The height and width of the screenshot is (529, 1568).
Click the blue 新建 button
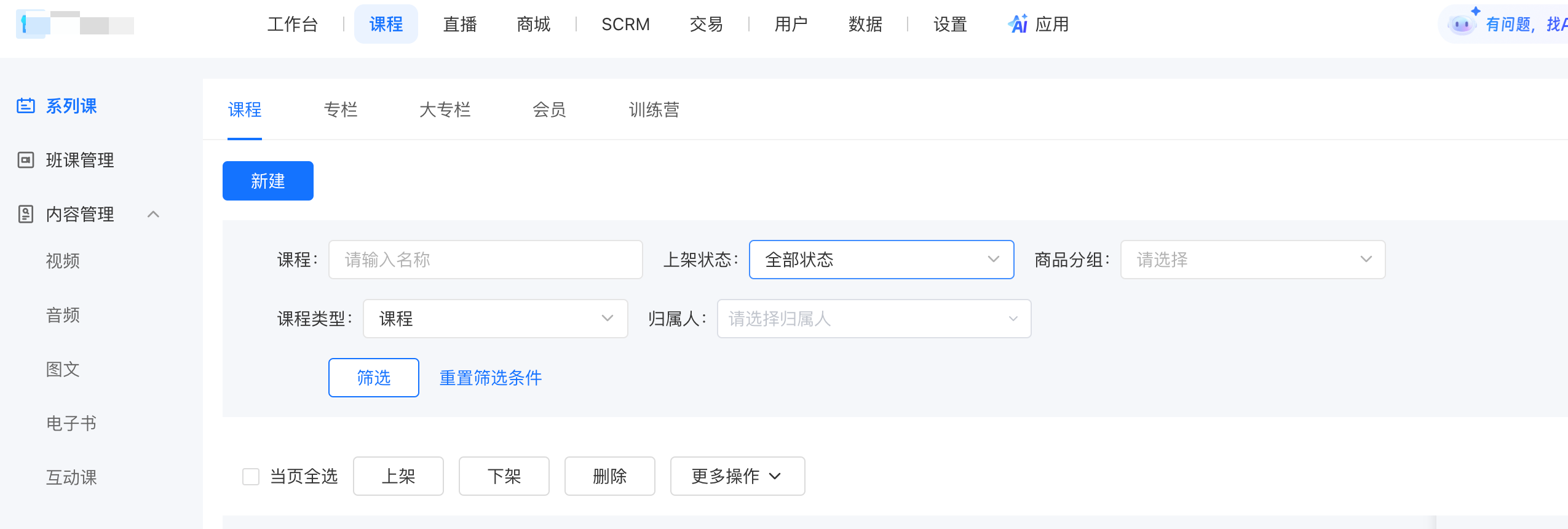[x=268, y=181]
